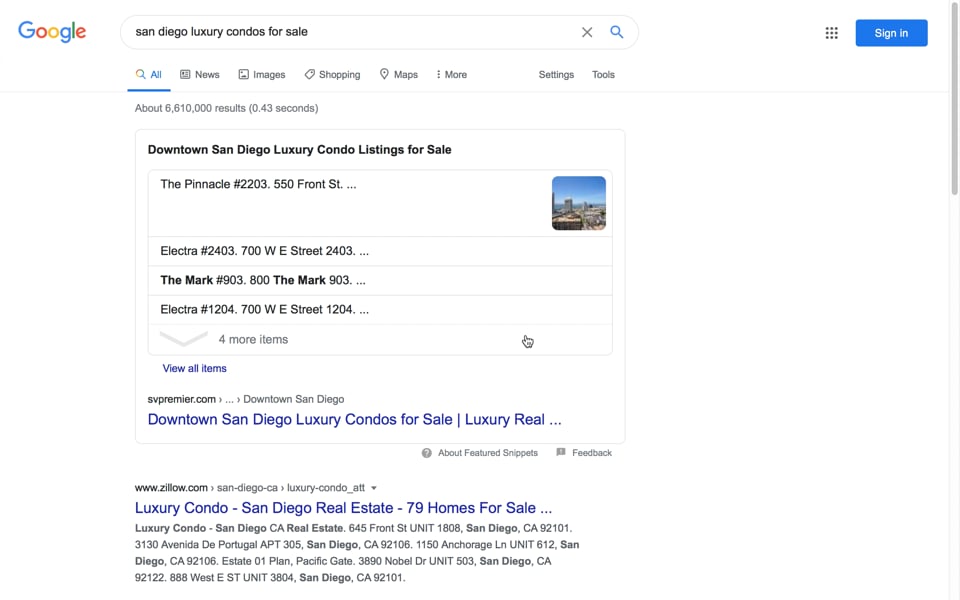The image size is (960, 600).
Task: Click the featured snippet heading text
Action: (x=299, y=150)
